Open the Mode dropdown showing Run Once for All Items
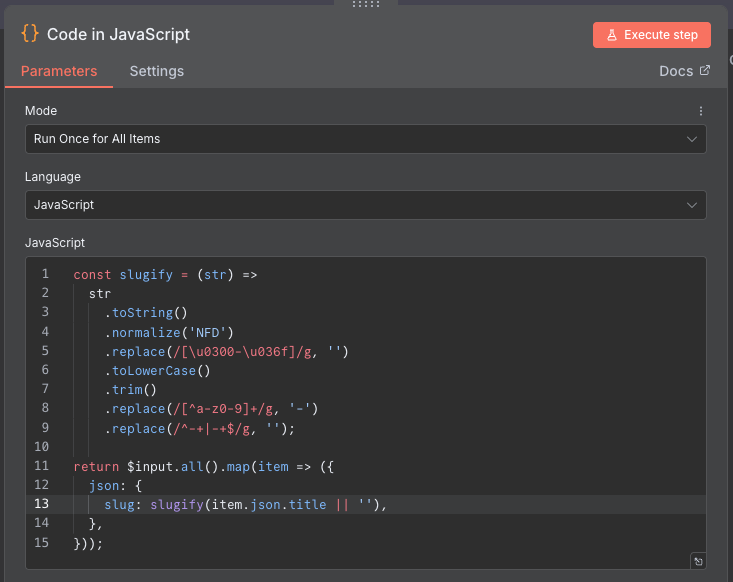Screen dimensions: 733x582 [366, 139]
